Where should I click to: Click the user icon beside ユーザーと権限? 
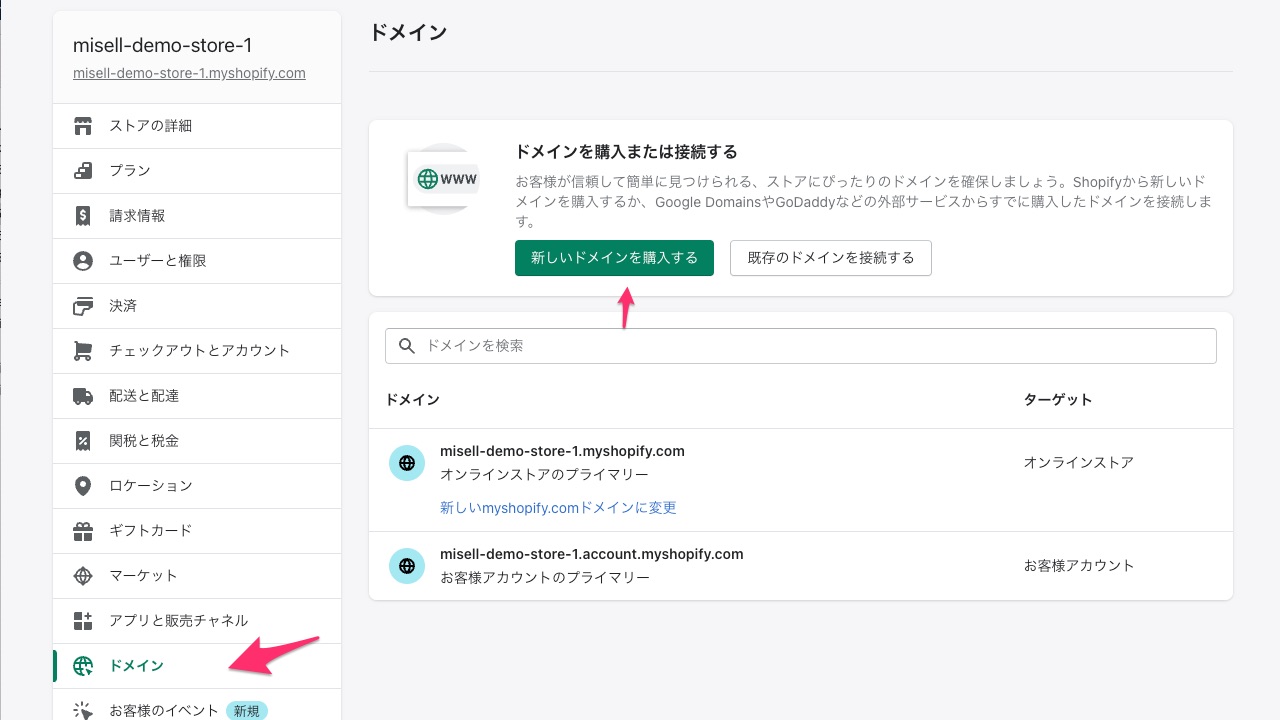(83, 261)
